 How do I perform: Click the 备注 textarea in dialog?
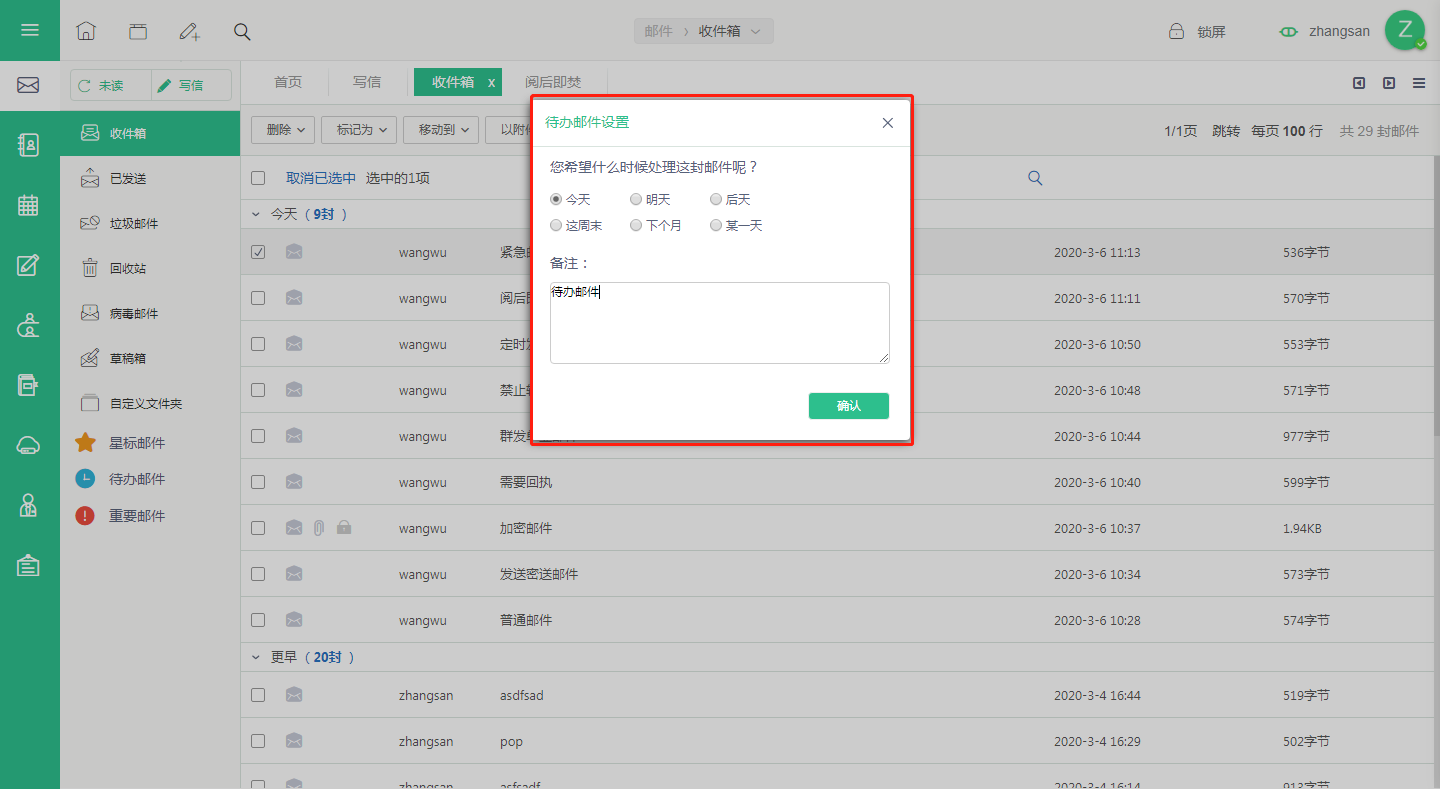[720, 323]
